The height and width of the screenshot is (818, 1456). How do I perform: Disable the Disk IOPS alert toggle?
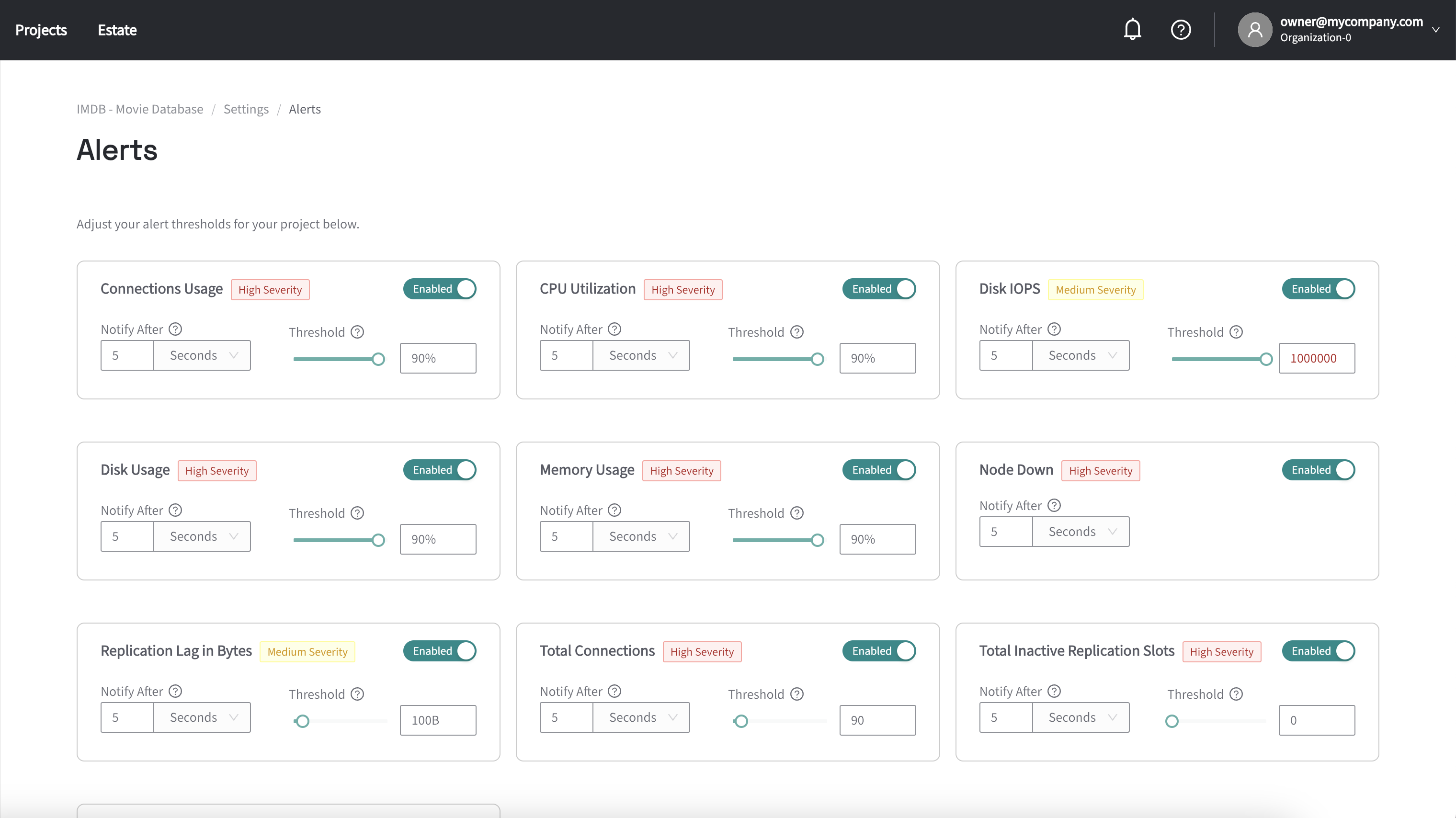[1318, 289]
